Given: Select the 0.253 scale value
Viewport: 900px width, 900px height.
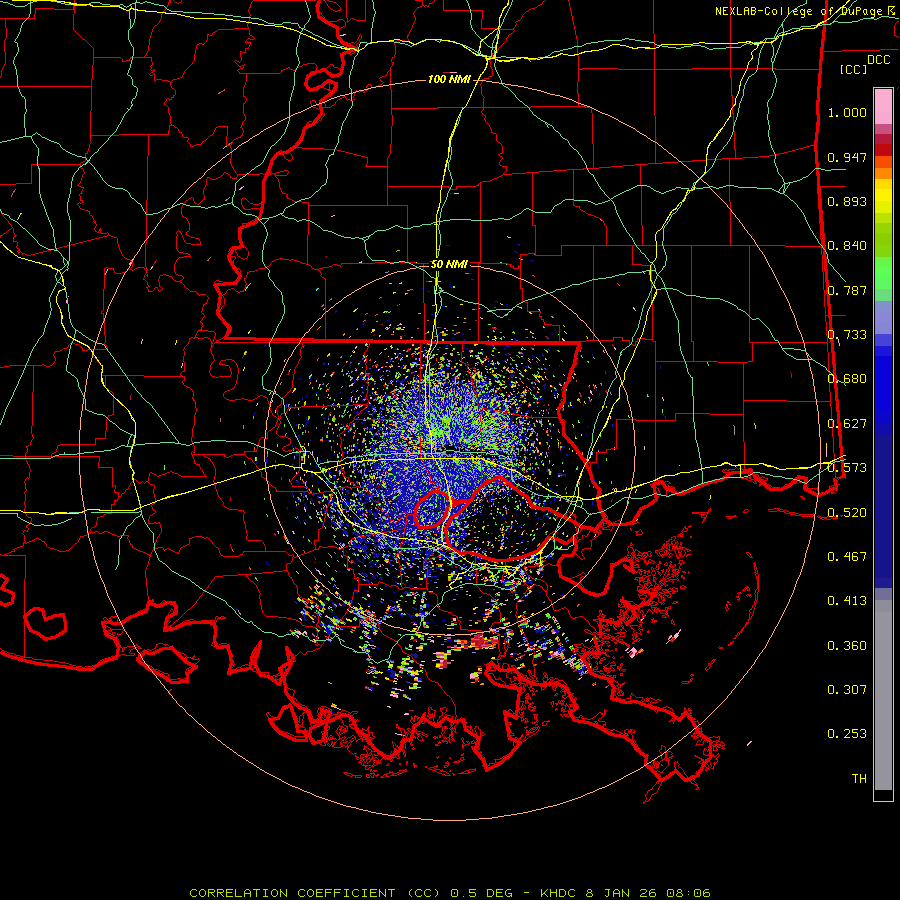Looking at the screenshot, I should tap(847, 734).
